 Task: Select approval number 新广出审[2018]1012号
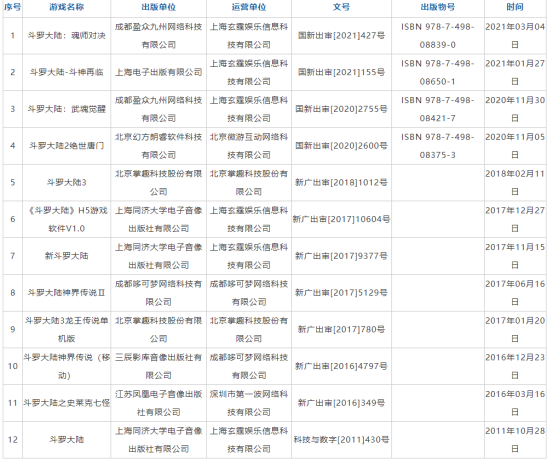[x=341, y=183]
